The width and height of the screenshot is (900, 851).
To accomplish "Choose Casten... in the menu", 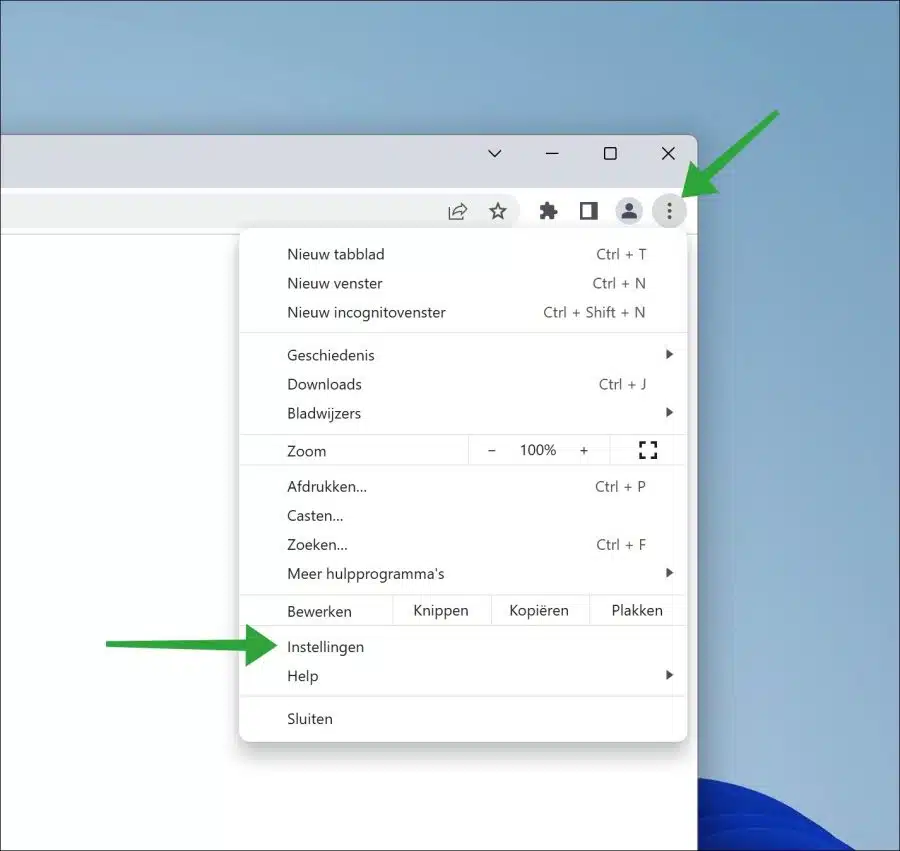I will pos(463,516).
